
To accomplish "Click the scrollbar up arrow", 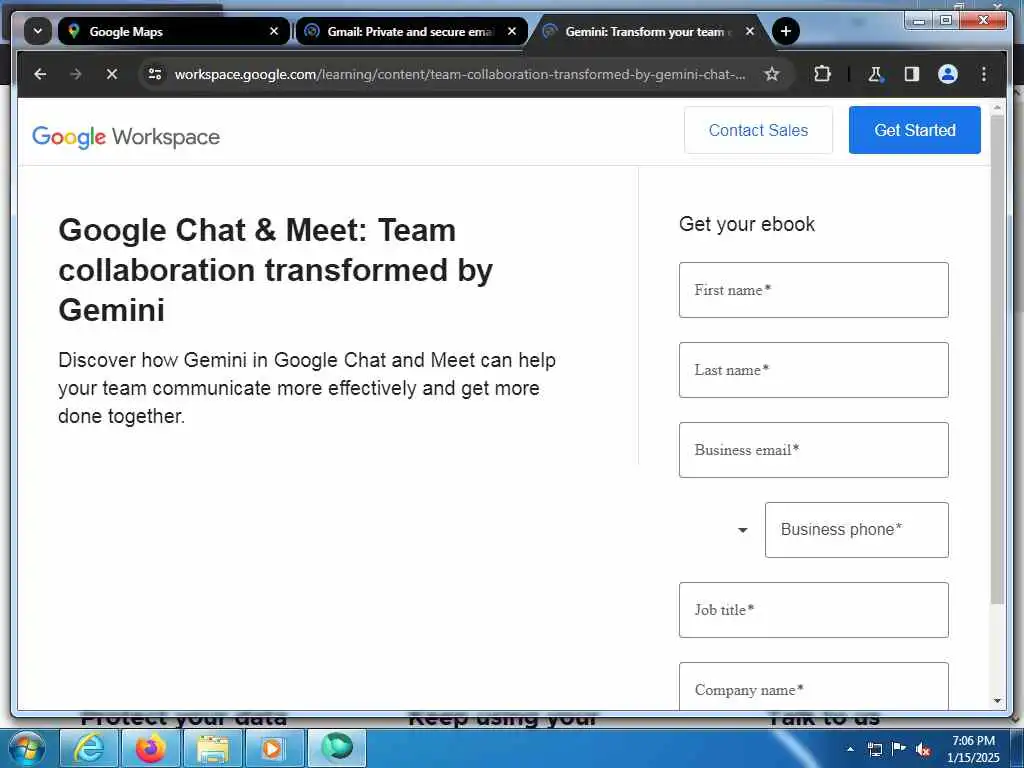I will coord(997,106).
